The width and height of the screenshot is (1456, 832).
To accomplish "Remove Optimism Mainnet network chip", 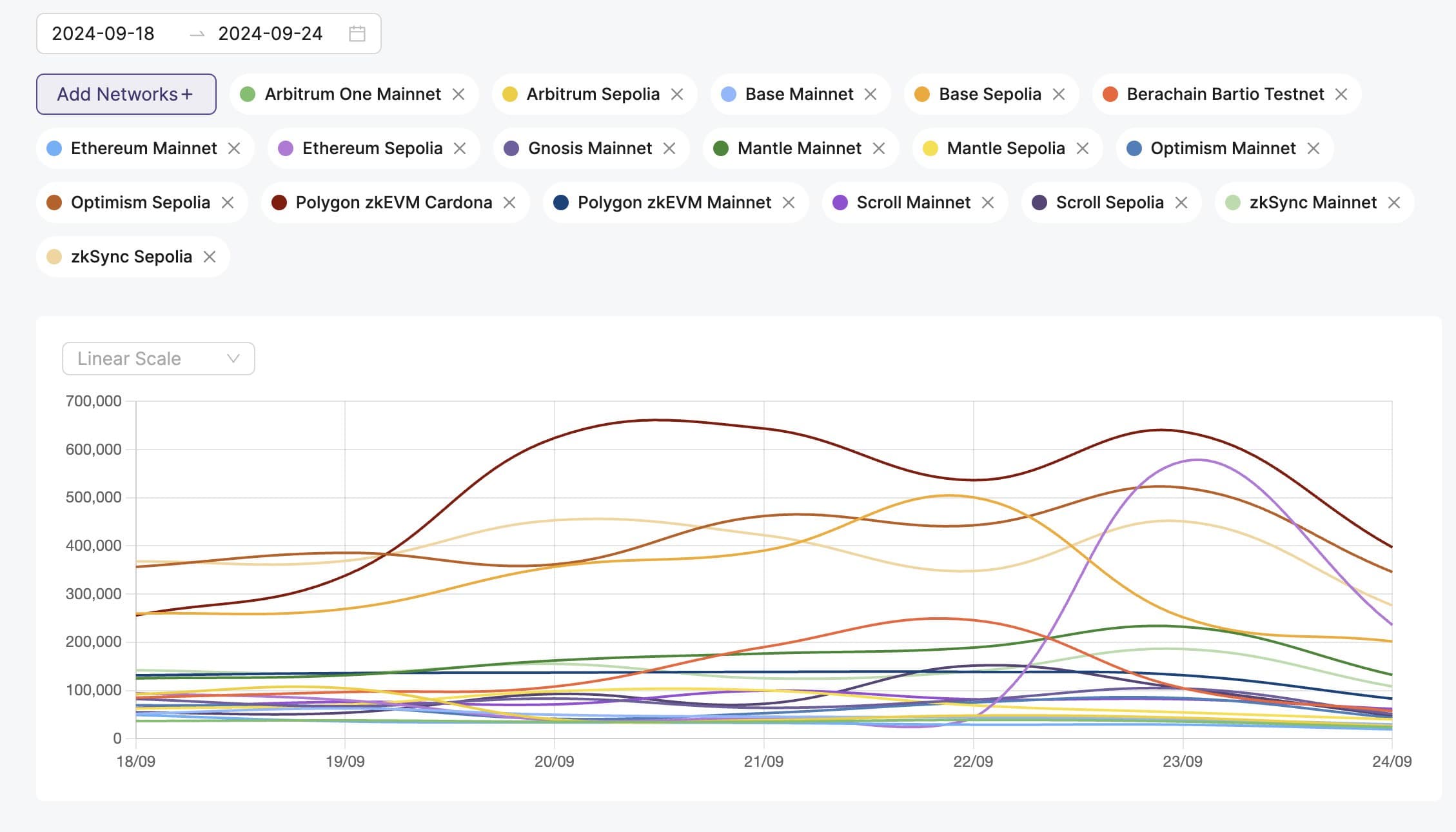I will [x=1313, y=148].
